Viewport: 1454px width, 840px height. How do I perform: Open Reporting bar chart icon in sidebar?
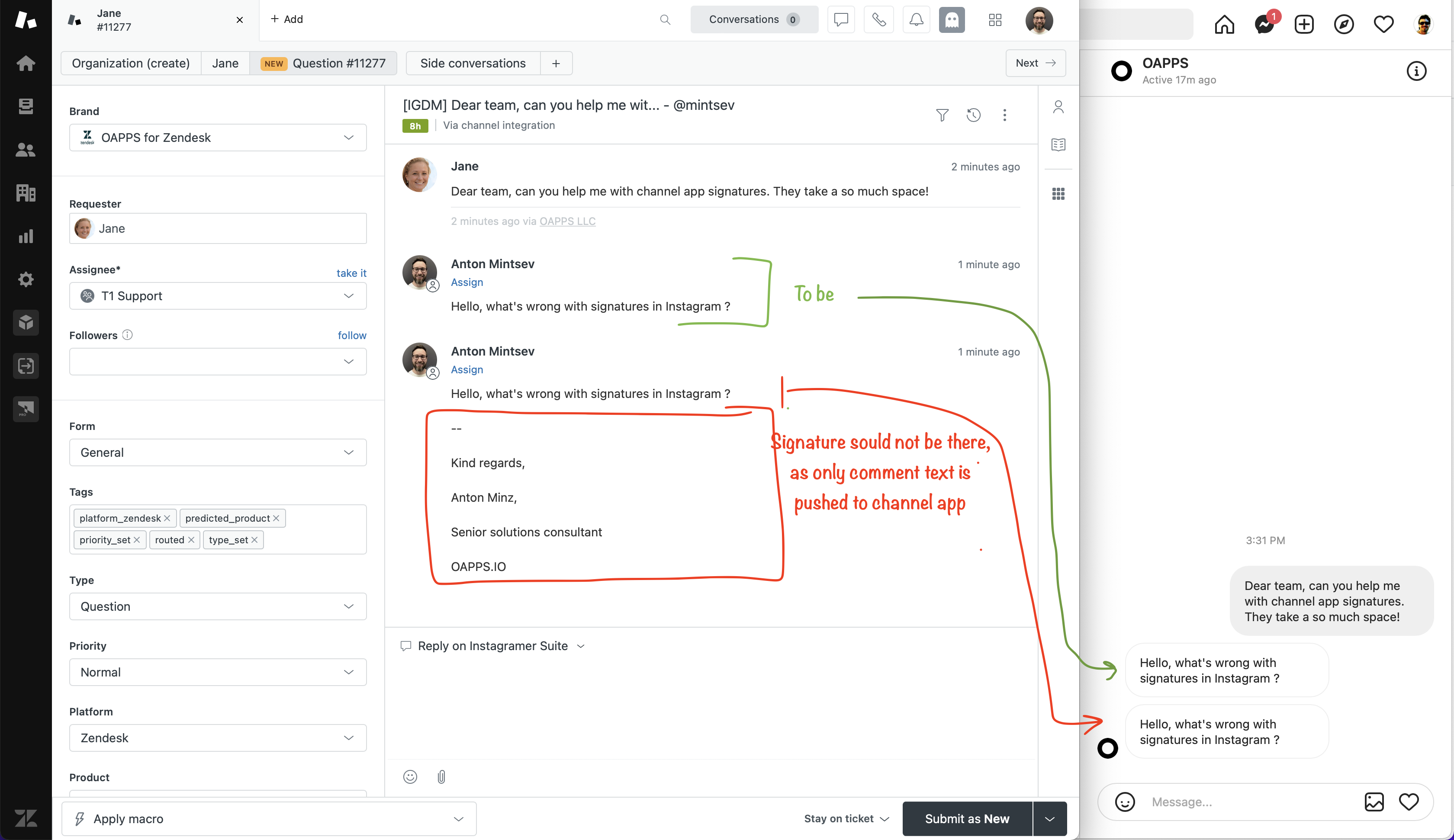tap(26, 237)
